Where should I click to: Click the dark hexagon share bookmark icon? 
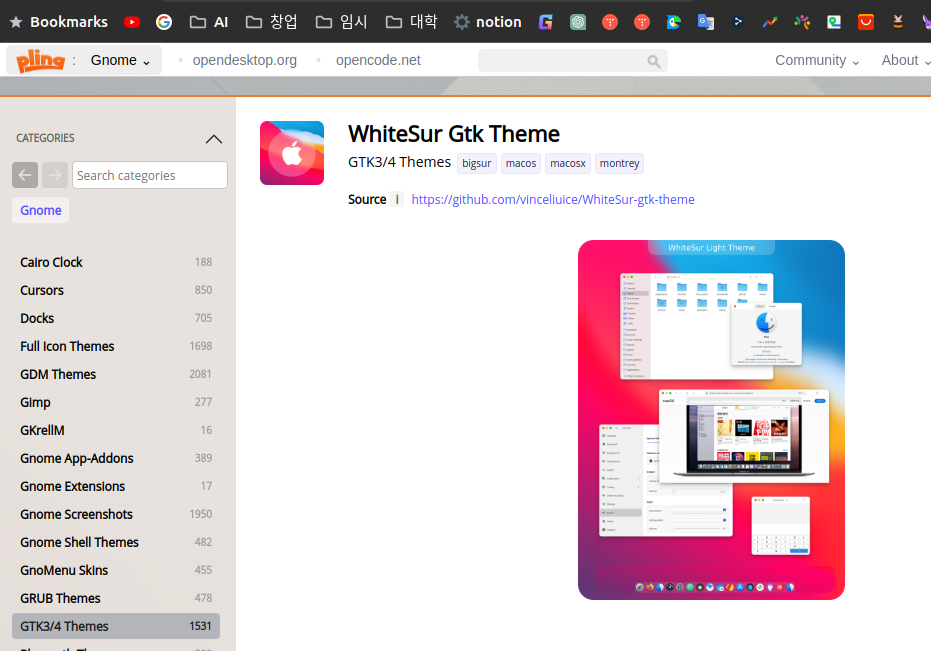pyautogui.click(x=738, y=22)
